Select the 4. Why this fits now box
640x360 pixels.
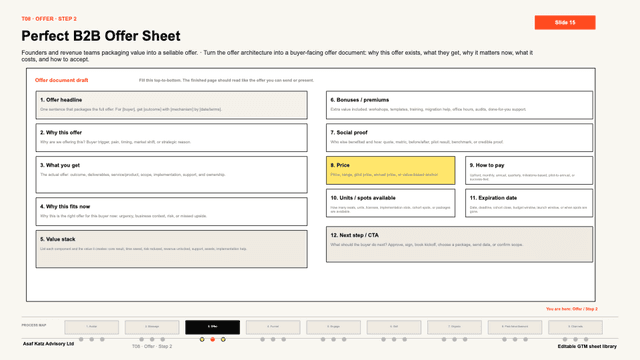pyautogui.click(x=171, y=212)
